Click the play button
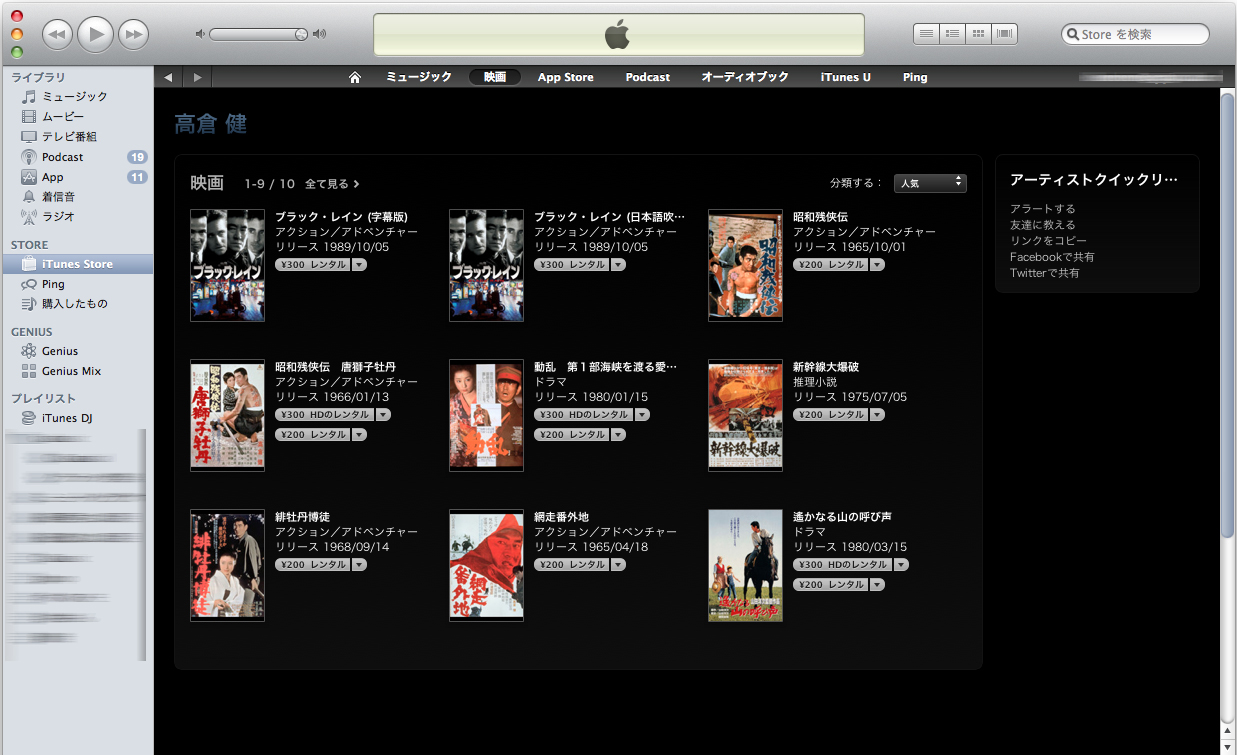This screenshot has width=1237, height=755. tap(95, 34)
